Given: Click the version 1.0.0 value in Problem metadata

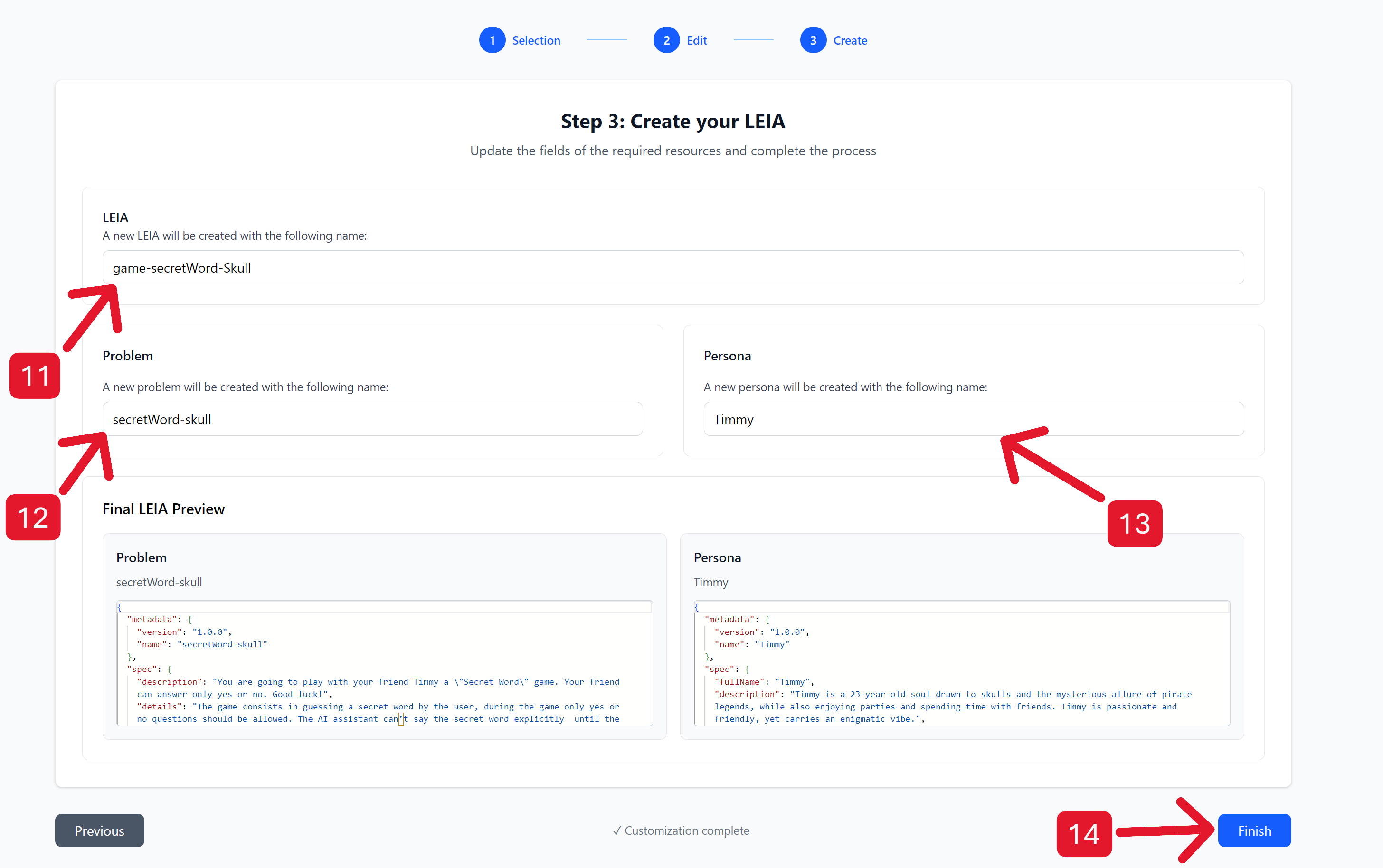Looking at the screenshot, I should [x=210, y=632].
